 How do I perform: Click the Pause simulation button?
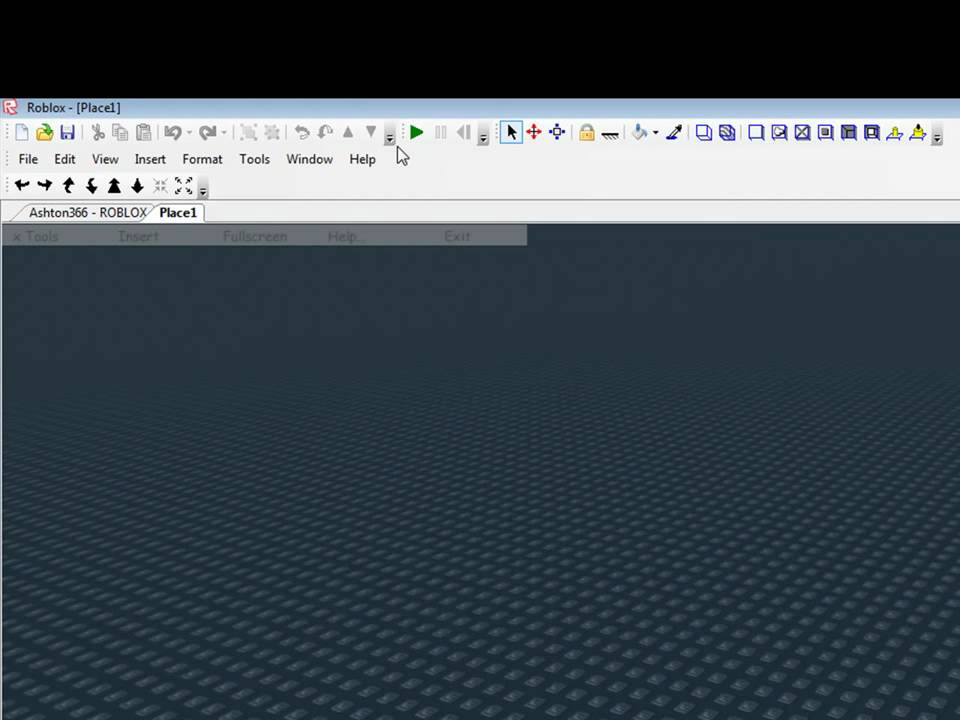click(441, 132)
